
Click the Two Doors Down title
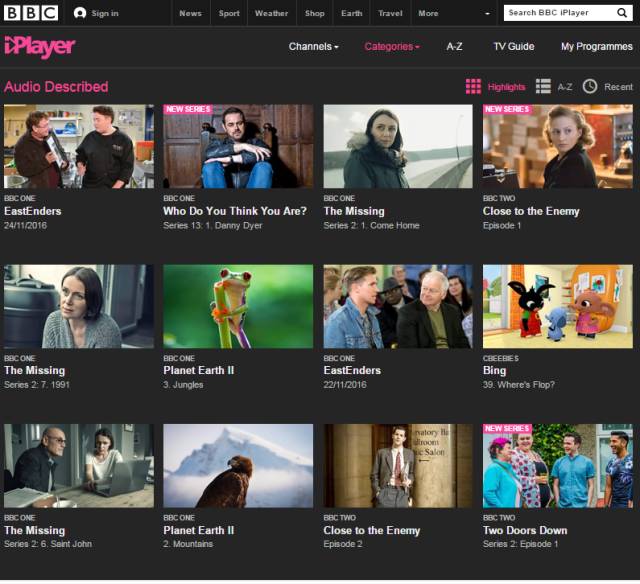point(525,530)
